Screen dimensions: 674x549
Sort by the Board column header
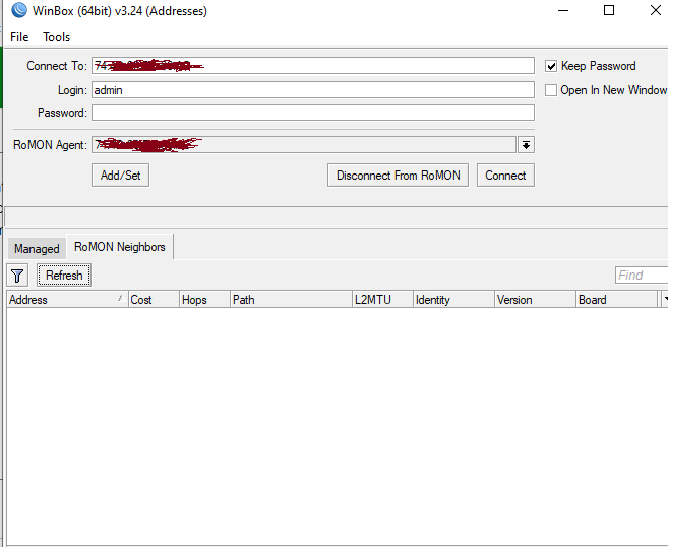point(617,300)
